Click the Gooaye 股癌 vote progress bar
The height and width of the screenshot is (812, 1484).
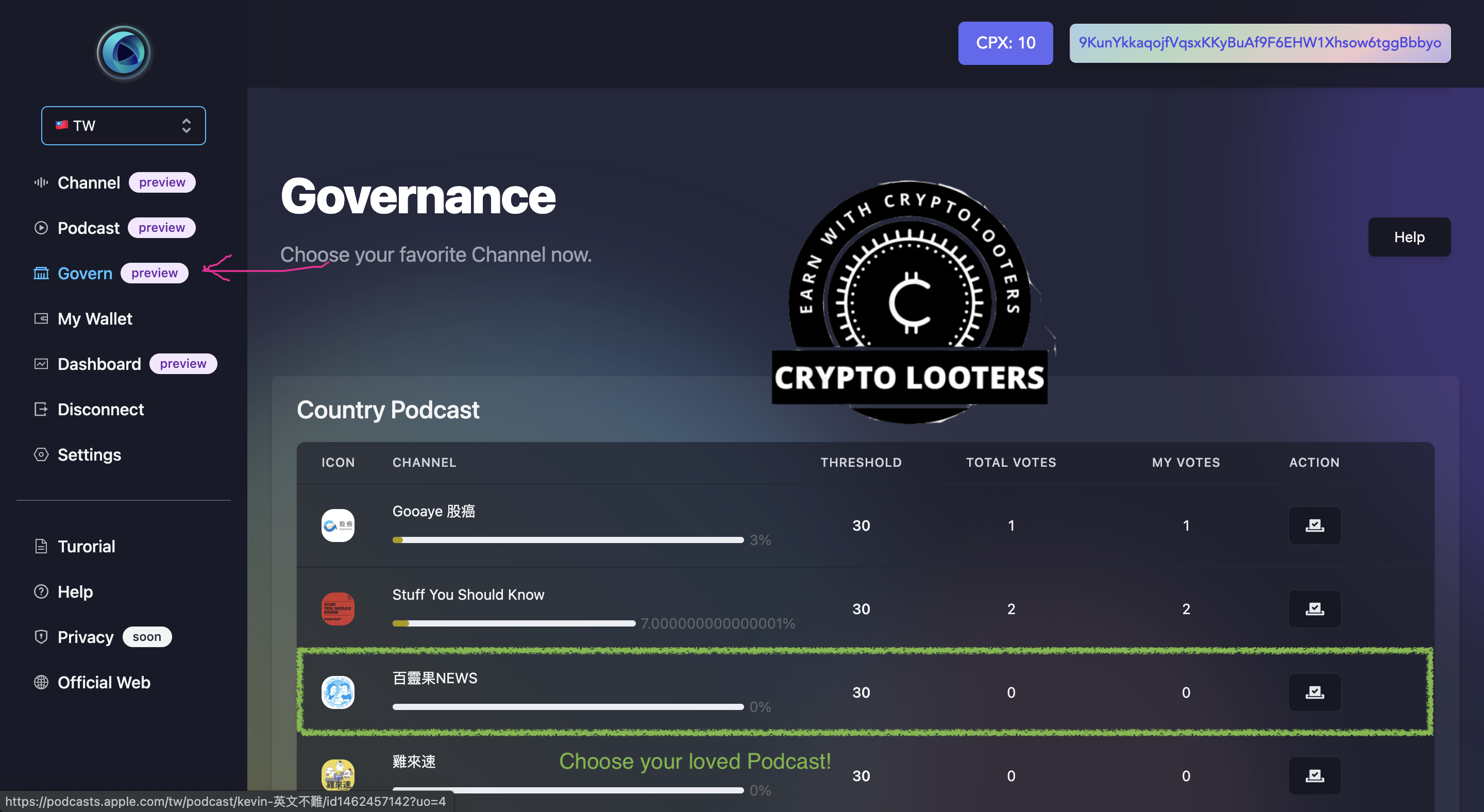point(567,539)
